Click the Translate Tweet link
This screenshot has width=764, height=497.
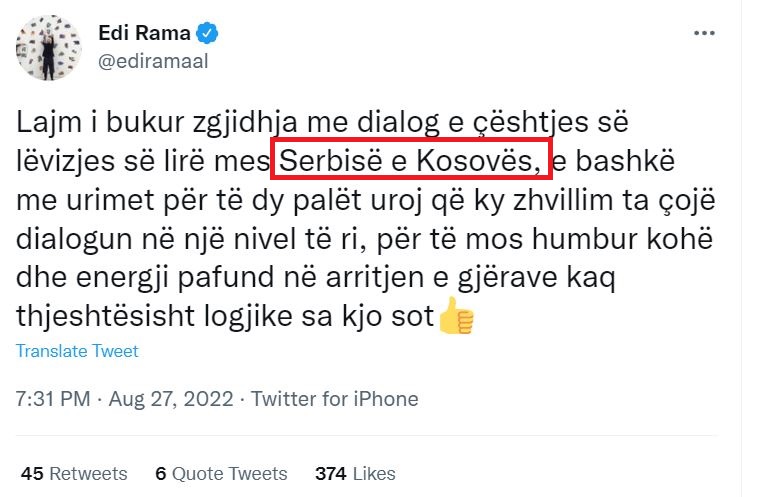77,351
